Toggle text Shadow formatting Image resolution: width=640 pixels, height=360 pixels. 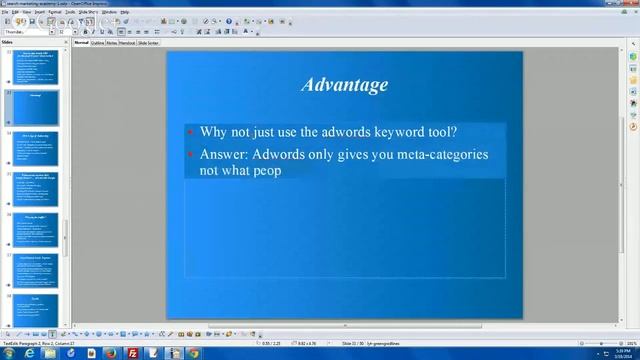tap(110, 32)
